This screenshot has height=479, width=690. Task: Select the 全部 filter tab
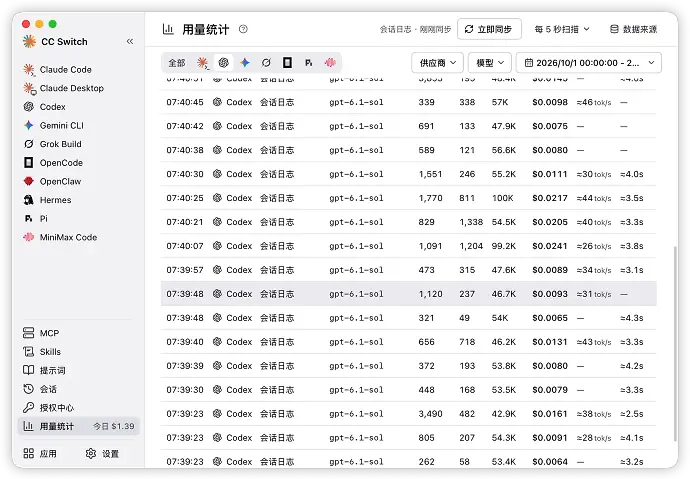177,63
